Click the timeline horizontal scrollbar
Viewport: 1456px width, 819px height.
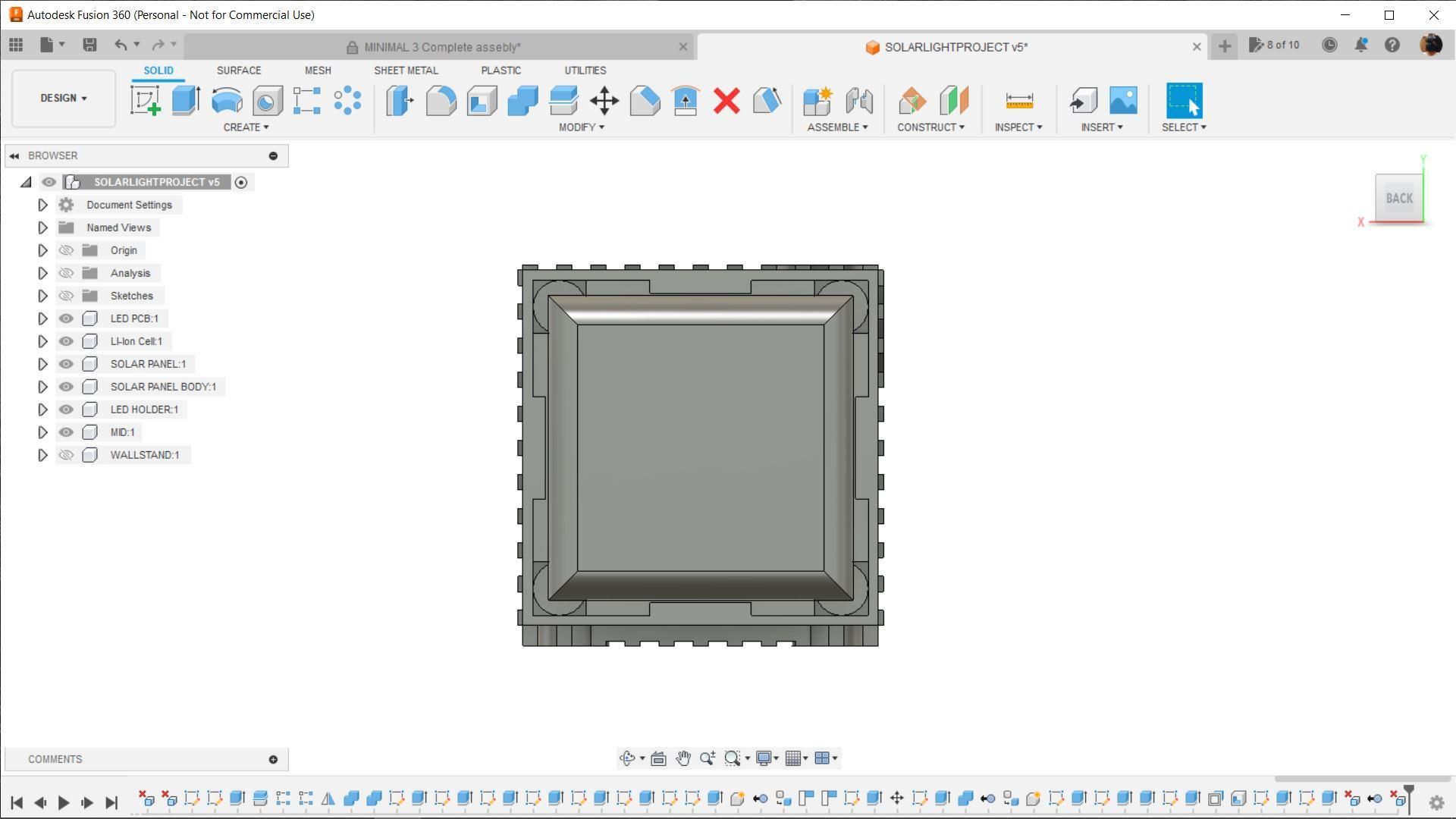[1362, 779]
